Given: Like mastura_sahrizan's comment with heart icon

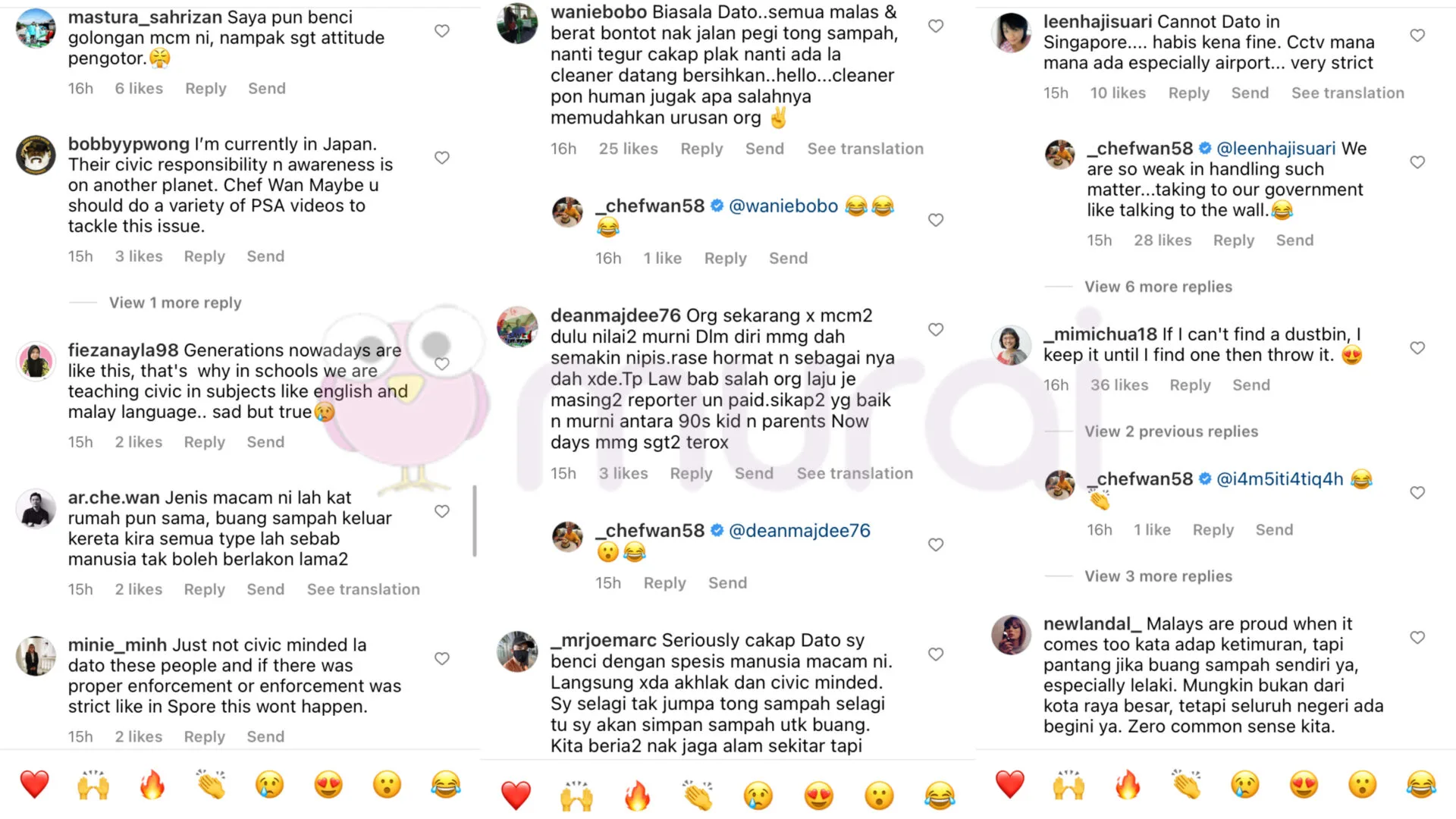Looking at the screenshot, I should (x=442, y=31).
